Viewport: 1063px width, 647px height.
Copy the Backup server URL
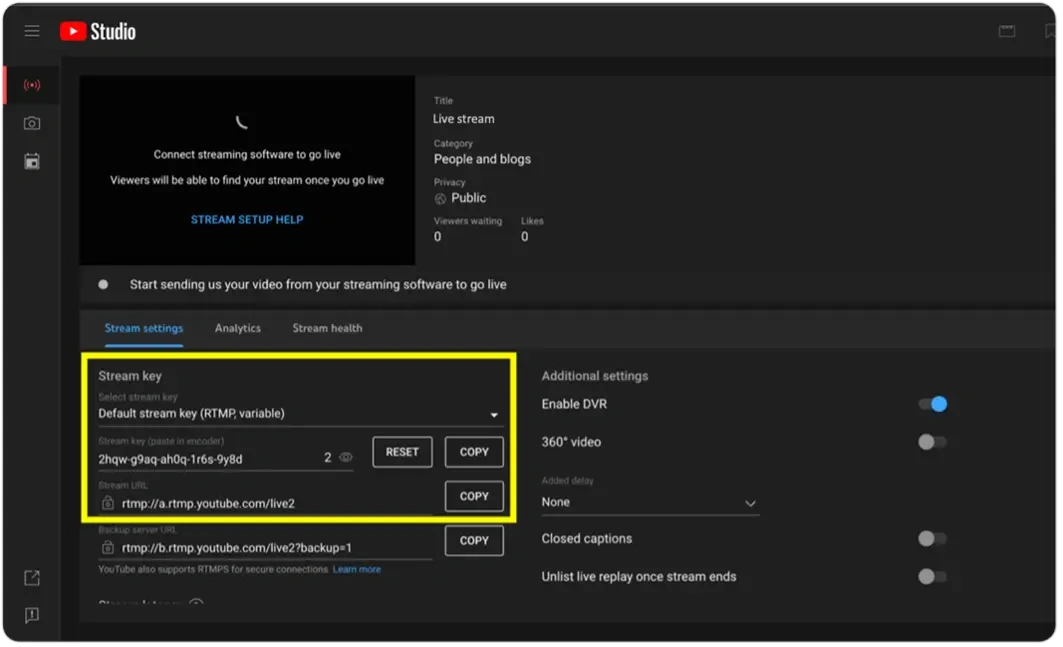pyautogui.click(x=474, y=541)
